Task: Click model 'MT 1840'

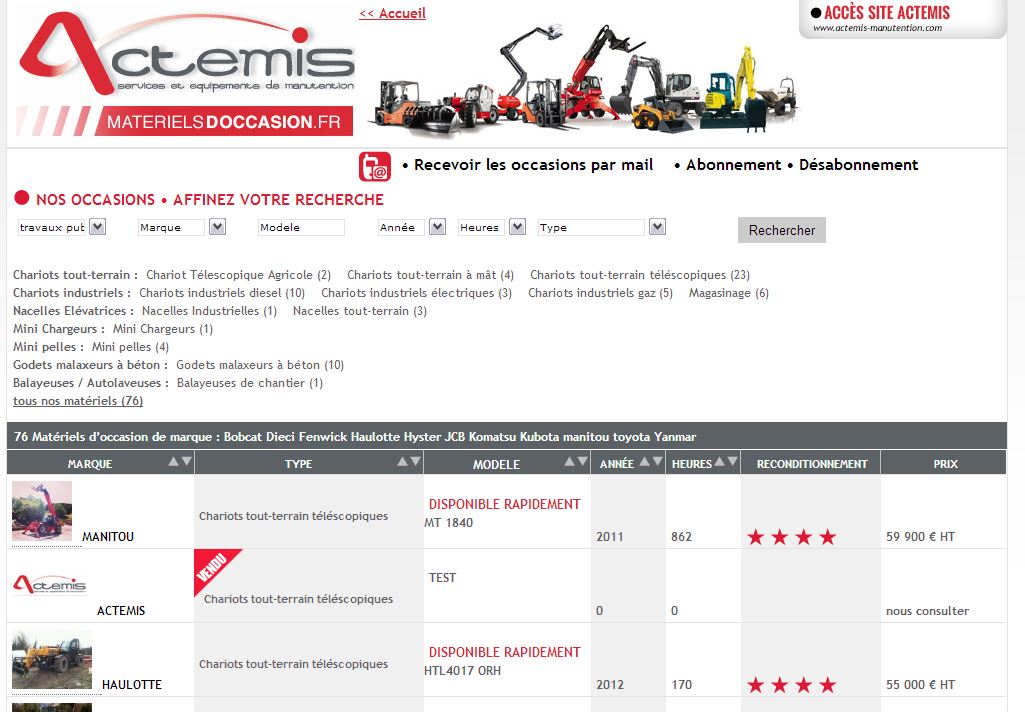Action: tap(448, 522)
